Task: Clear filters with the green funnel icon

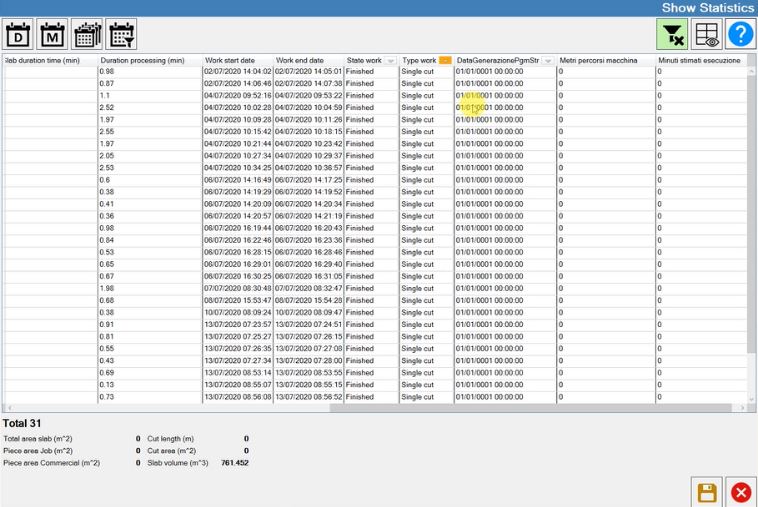Action: click(x=672, y=34)
